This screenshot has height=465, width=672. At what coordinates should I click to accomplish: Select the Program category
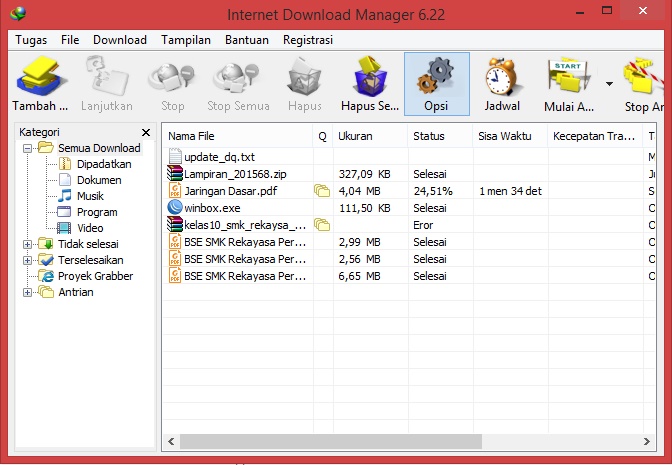pos(97,212)
